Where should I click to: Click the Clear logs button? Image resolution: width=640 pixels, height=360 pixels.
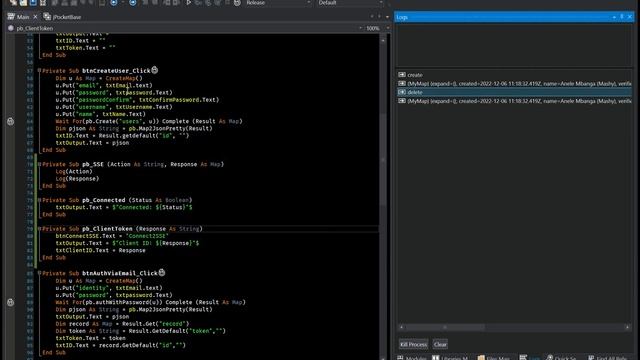[x=440, y=344]
